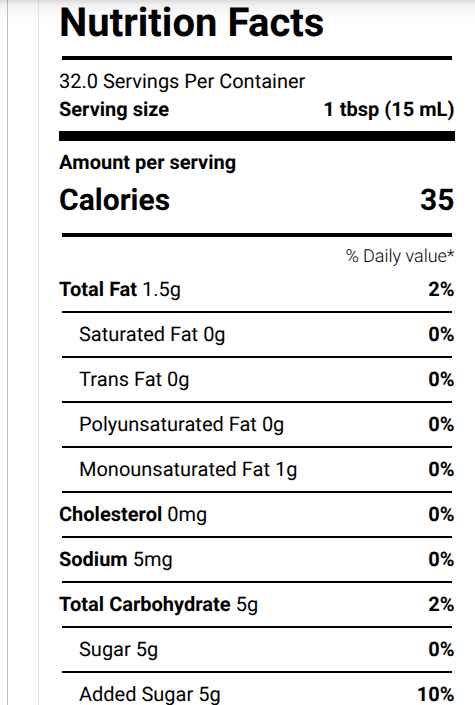Click the 10% daily value for Added Sugar

coord(436,694)
